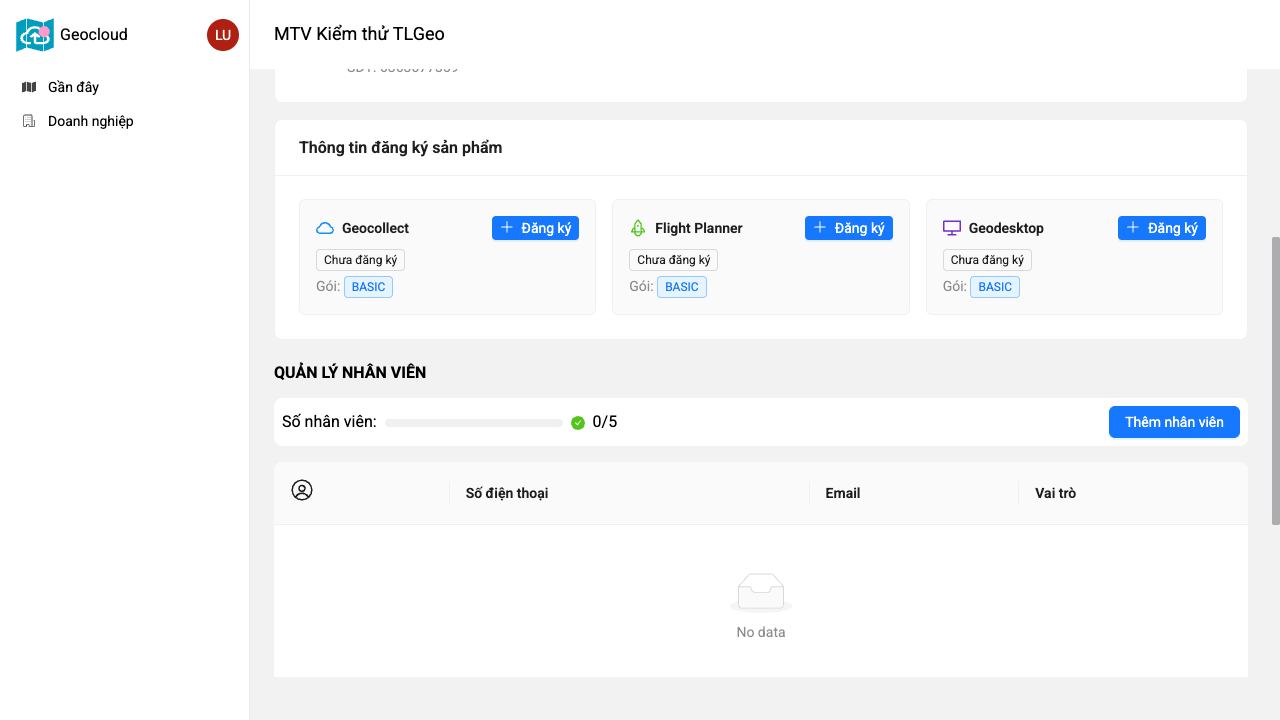Click the BASIC tag under Geocollect
This screenshot has height=720, width=1280.
(368, 287)
